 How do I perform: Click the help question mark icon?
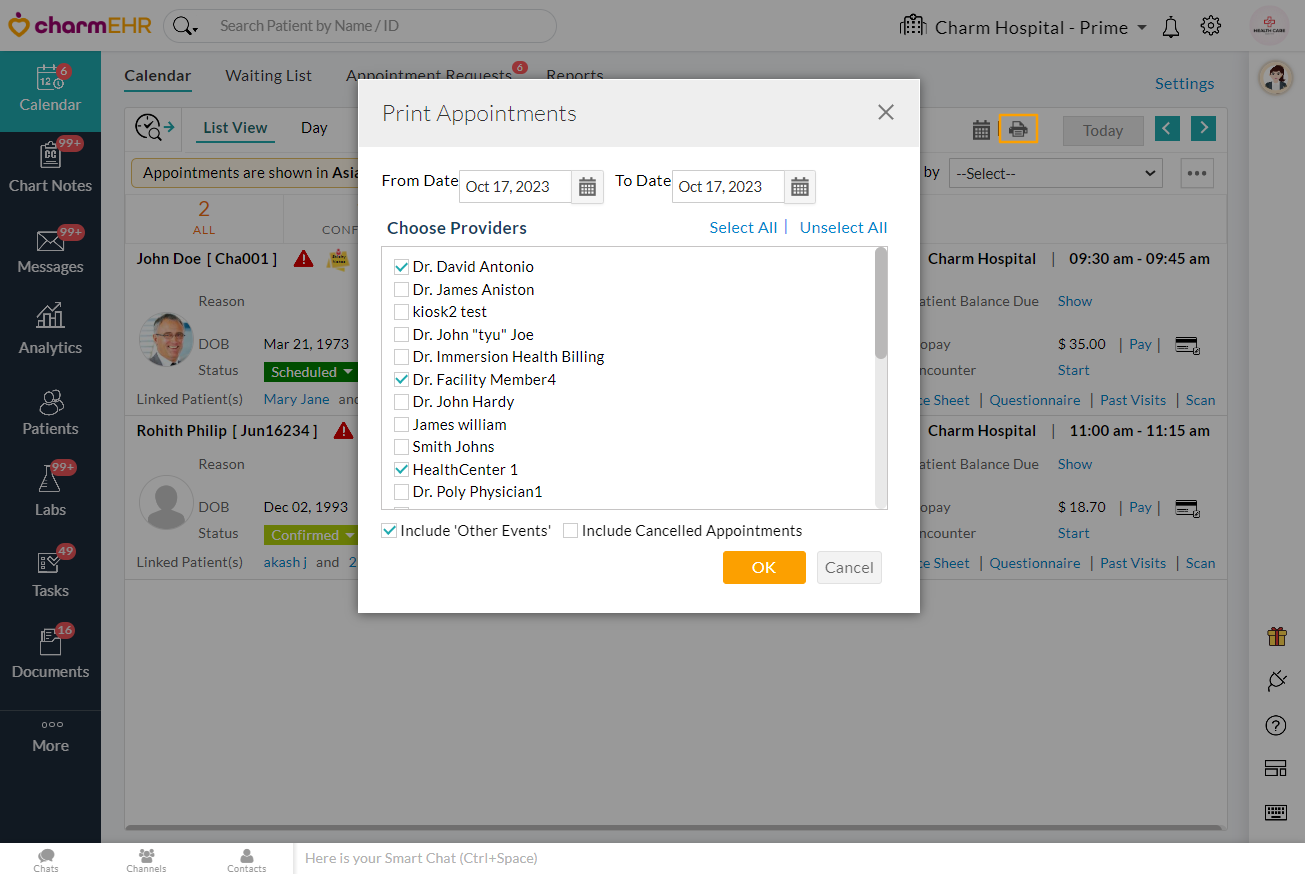click(1275, 725)
